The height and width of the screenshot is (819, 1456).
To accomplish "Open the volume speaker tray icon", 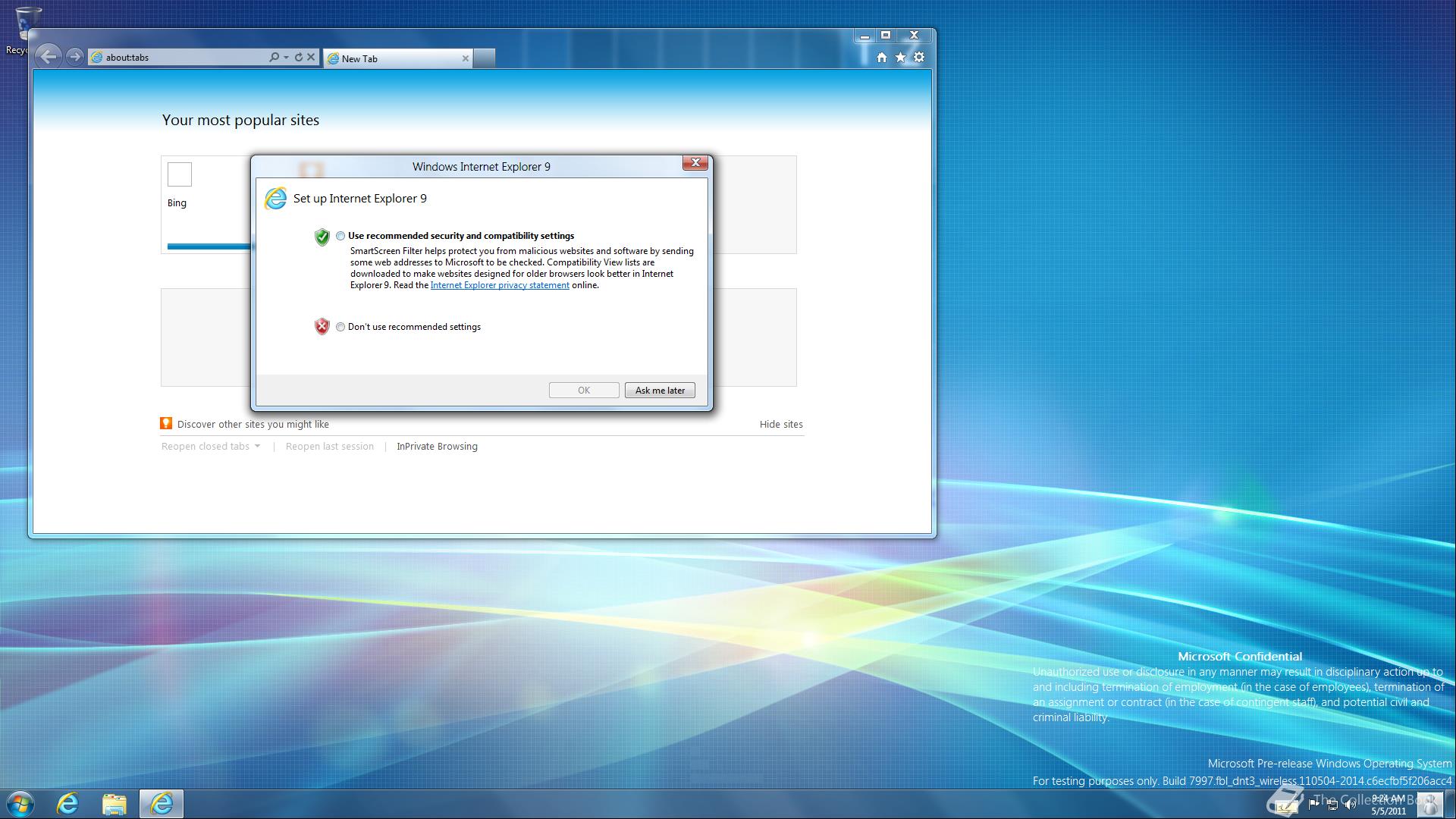I will 1351,805.
